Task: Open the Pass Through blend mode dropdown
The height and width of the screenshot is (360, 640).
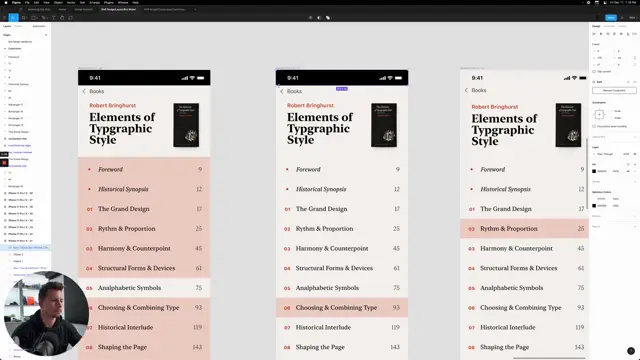Action: click(x=606, y=154)
